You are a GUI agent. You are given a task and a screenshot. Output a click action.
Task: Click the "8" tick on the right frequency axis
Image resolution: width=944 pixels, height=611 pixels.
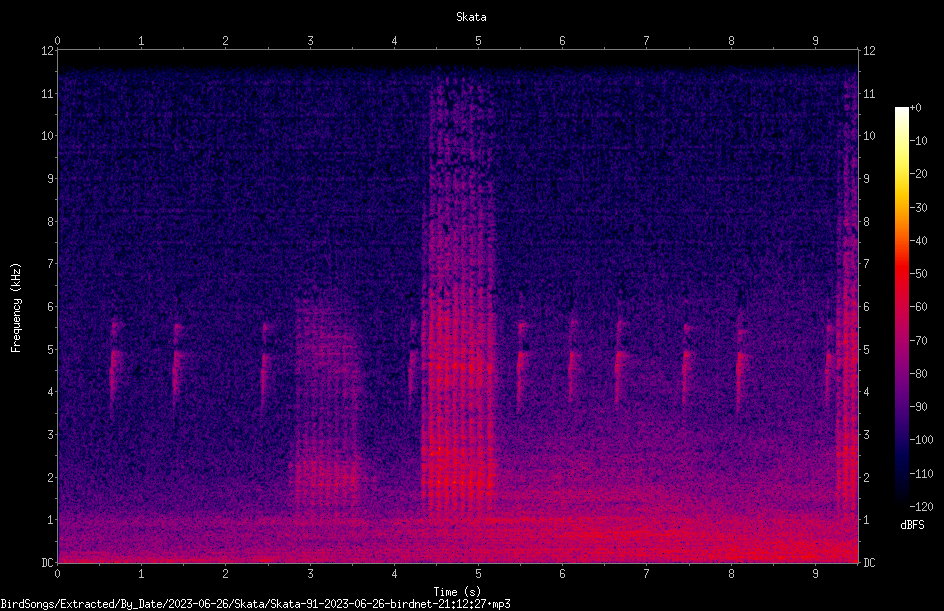[866, 222]
